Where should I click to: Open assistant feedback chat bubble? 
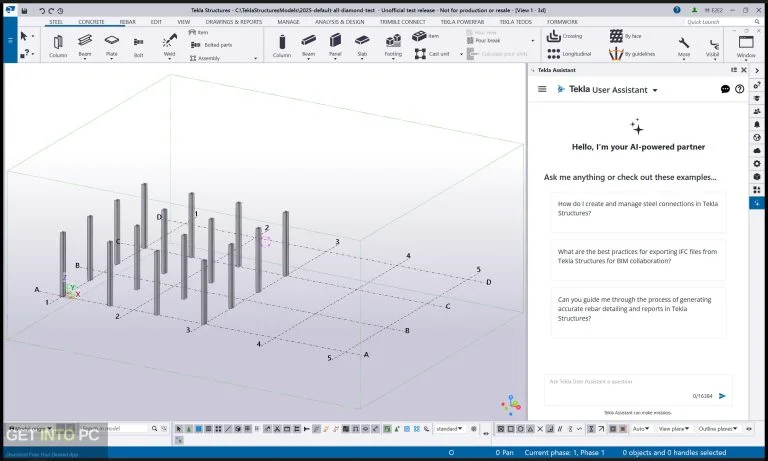725,89
